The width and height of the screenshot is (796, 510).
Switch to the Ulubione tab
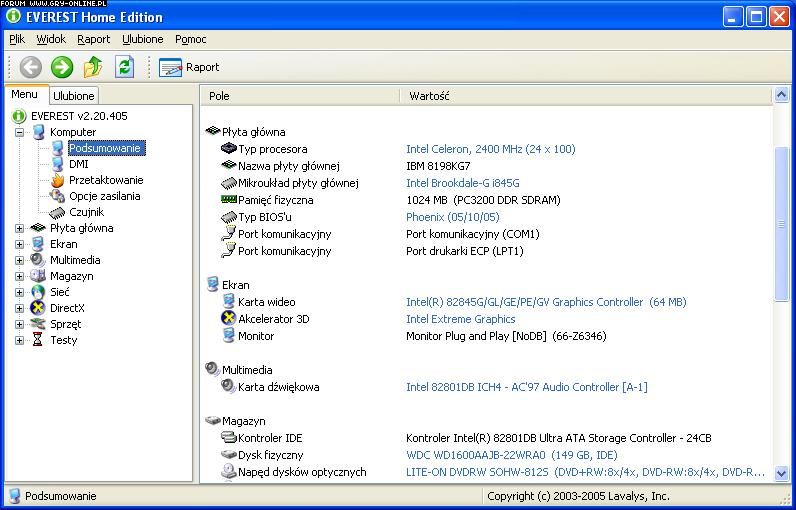[x=74, y=96]
